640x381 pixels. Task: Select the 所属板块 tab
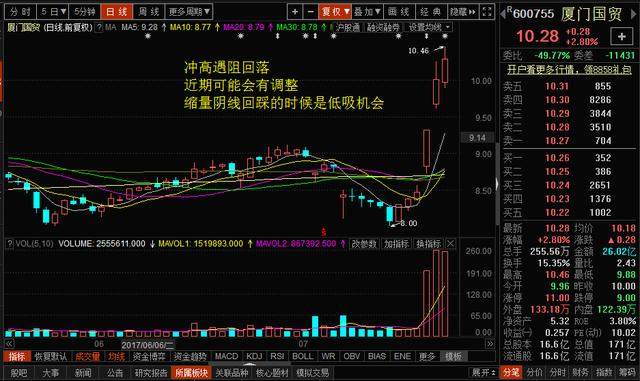point(192,373)
